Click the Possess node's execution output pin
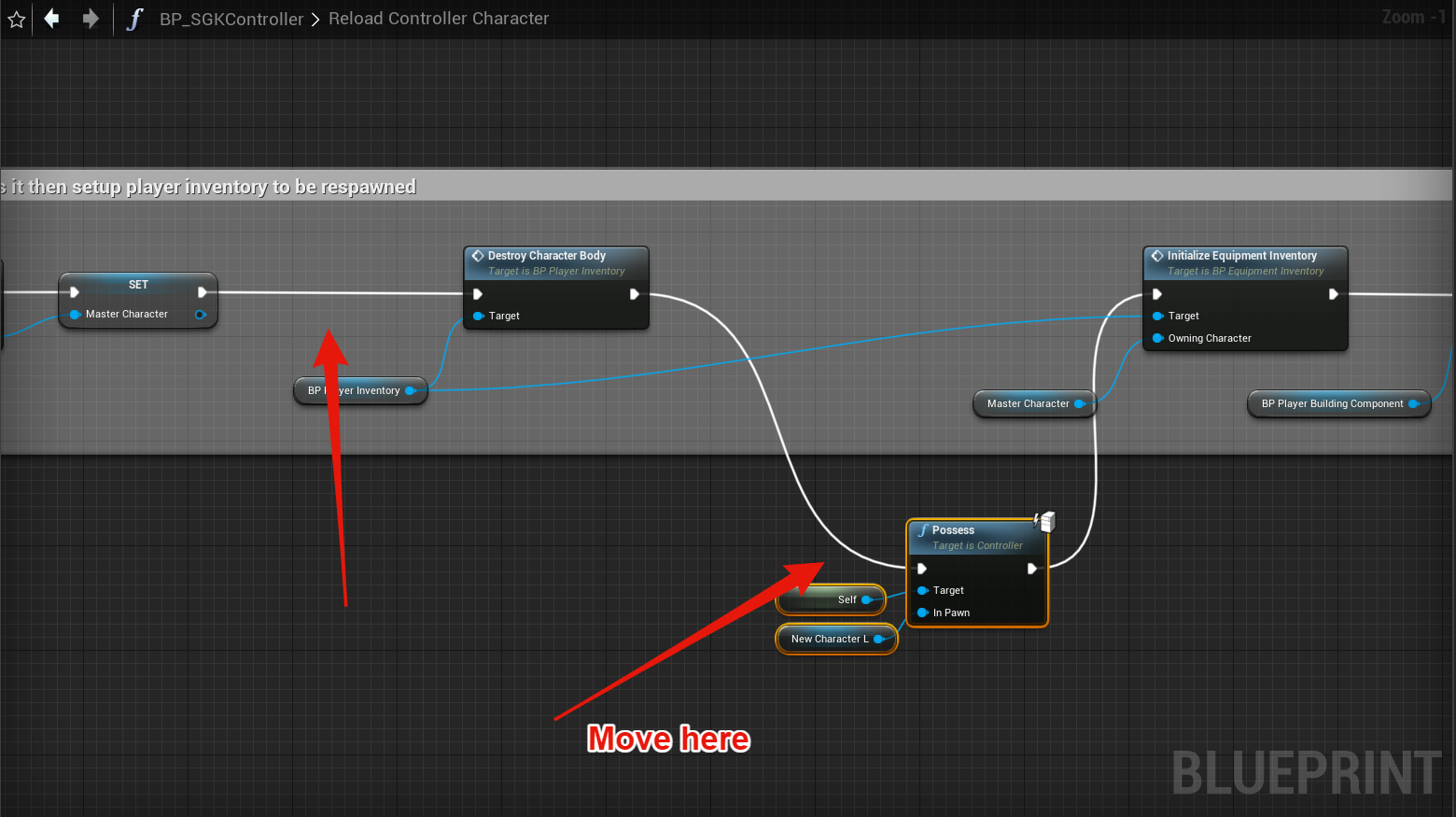Screen dimensions: 1456x817 click(x=1032, y=569)
